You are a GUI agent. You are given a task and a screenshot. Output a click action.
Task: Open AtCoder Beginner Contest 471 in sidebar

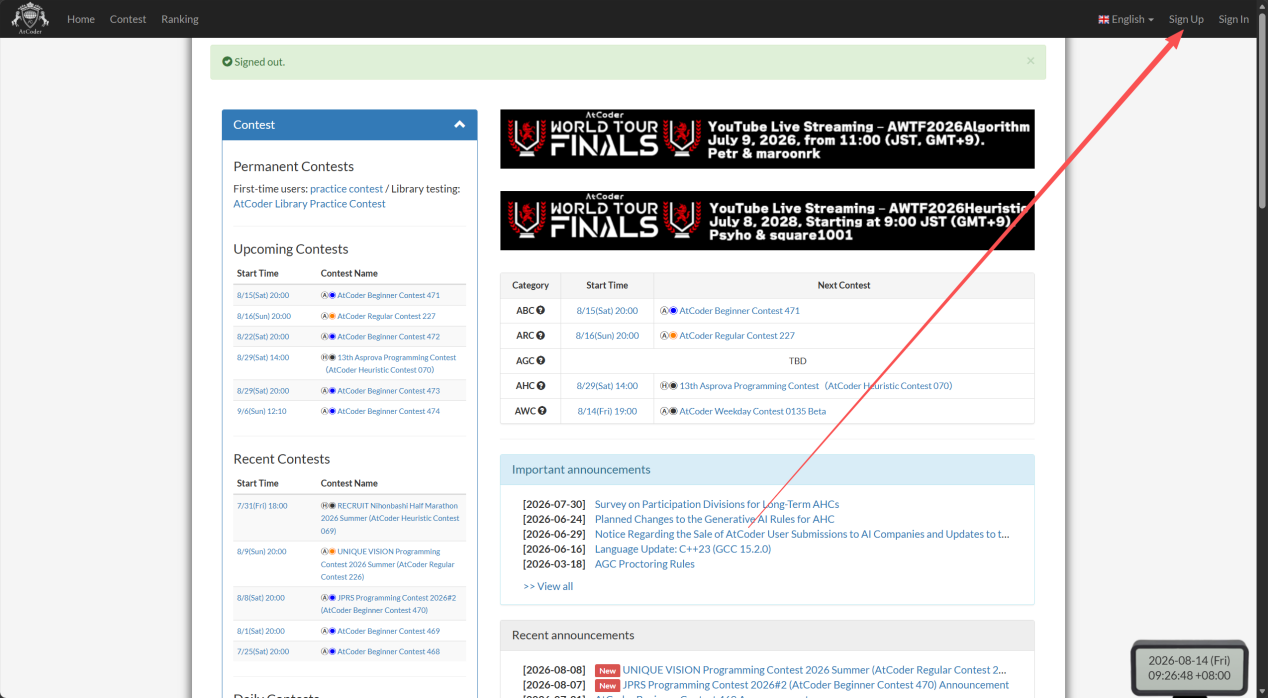pos(388,295)
